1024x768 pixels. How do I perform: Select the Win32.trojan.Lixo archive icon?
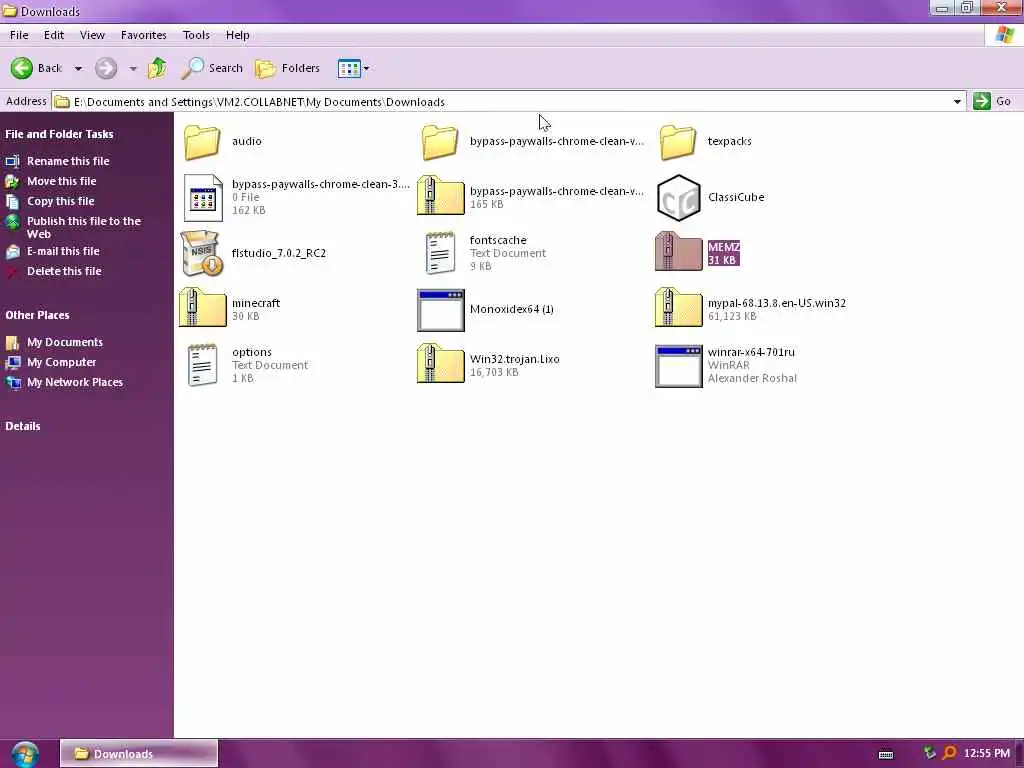[441, 364]
